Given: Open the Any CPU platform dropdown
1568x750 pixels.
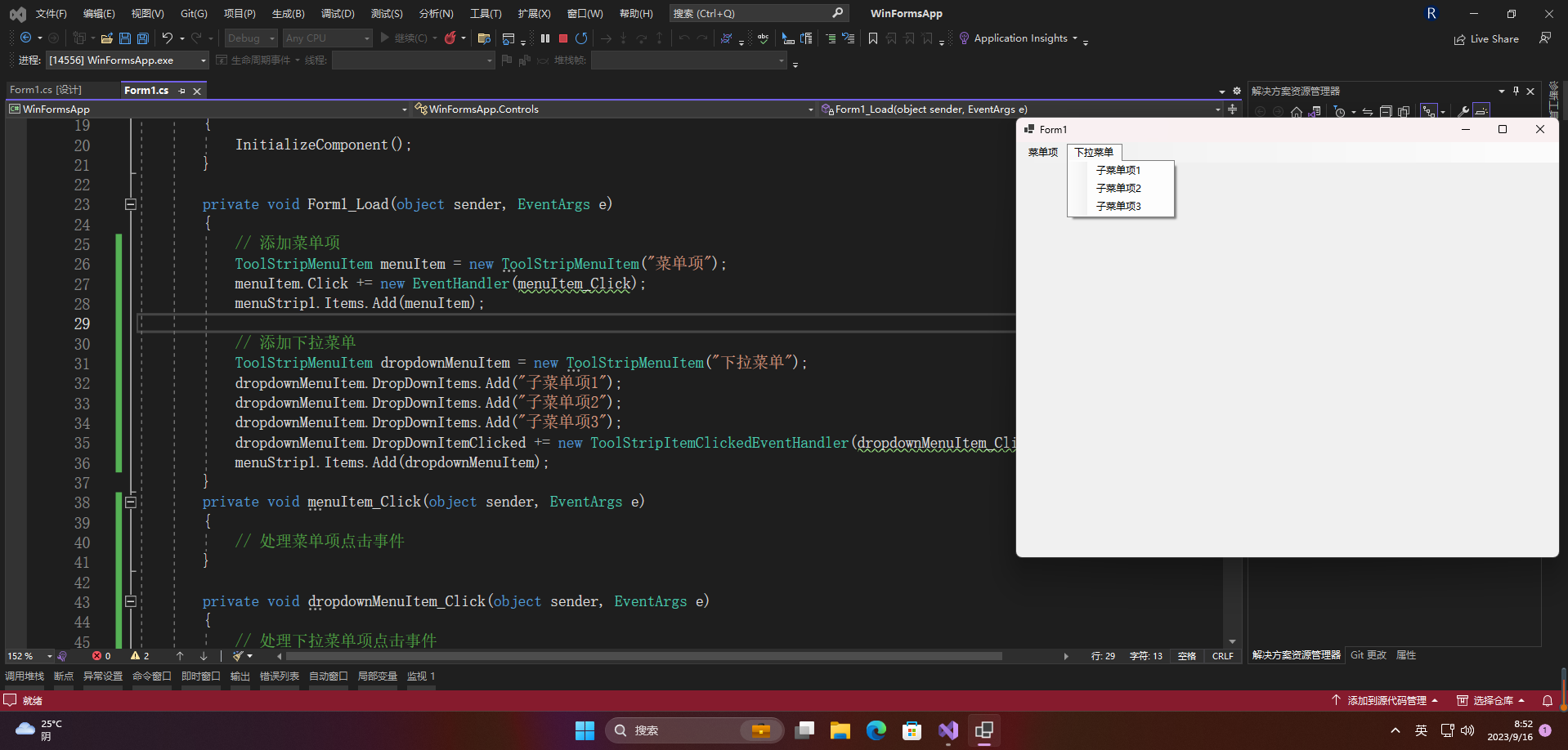Looking at the screenshot, I should point(327,38).
